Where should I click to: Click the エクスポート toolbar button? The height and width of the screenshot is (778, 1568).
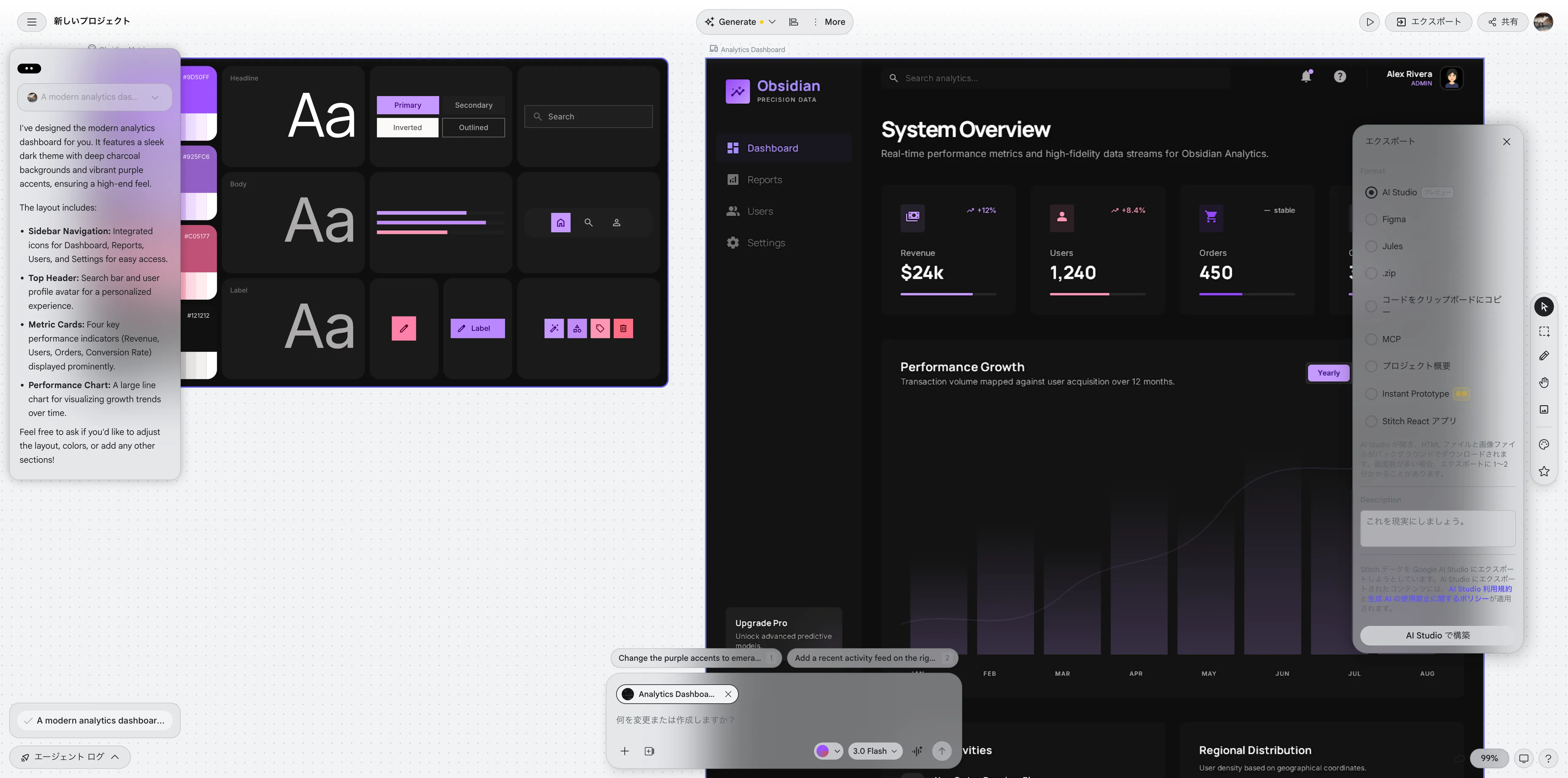coord(1428,22)
